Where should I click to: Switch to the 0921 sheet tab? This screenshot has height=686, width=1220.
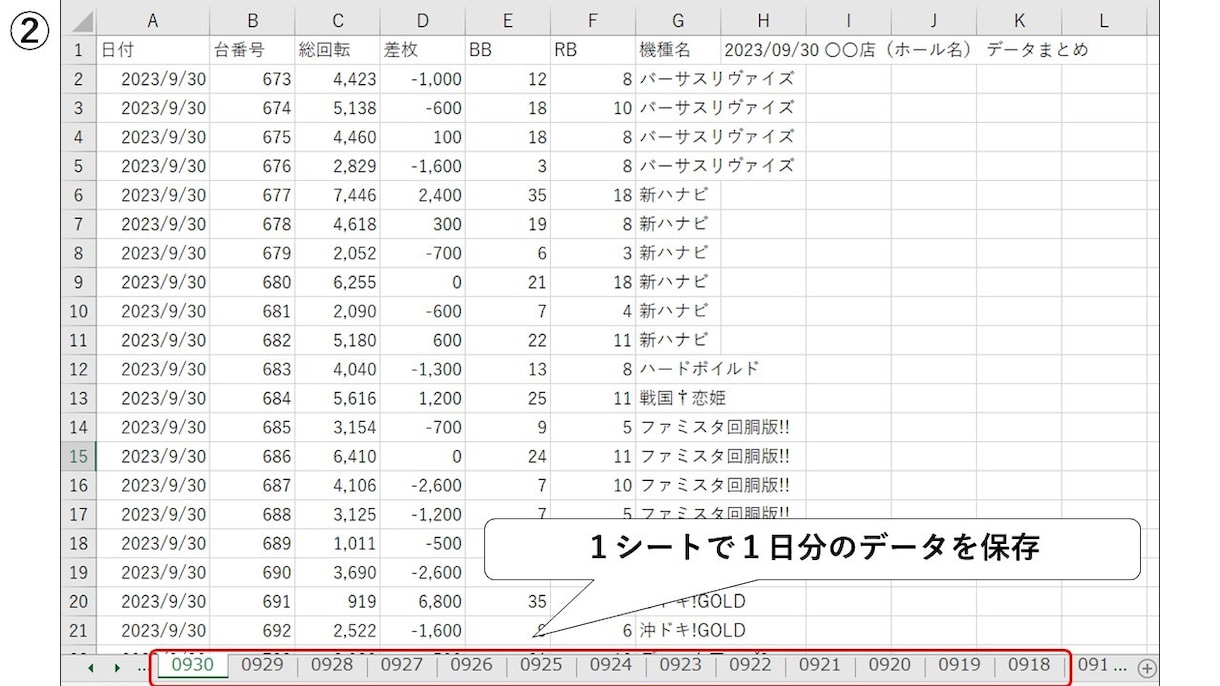(821, 665)
